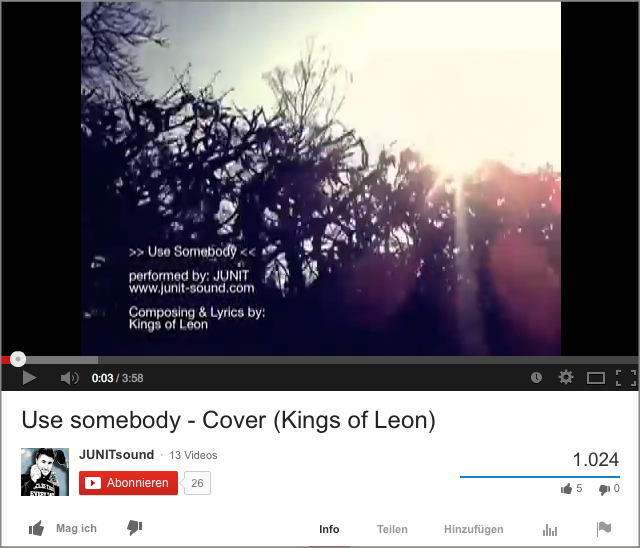Image resolution: width=640 pixels, height=548 pixels.
Task: Show video statistics via bar chart icon
Action: [550, 530]
